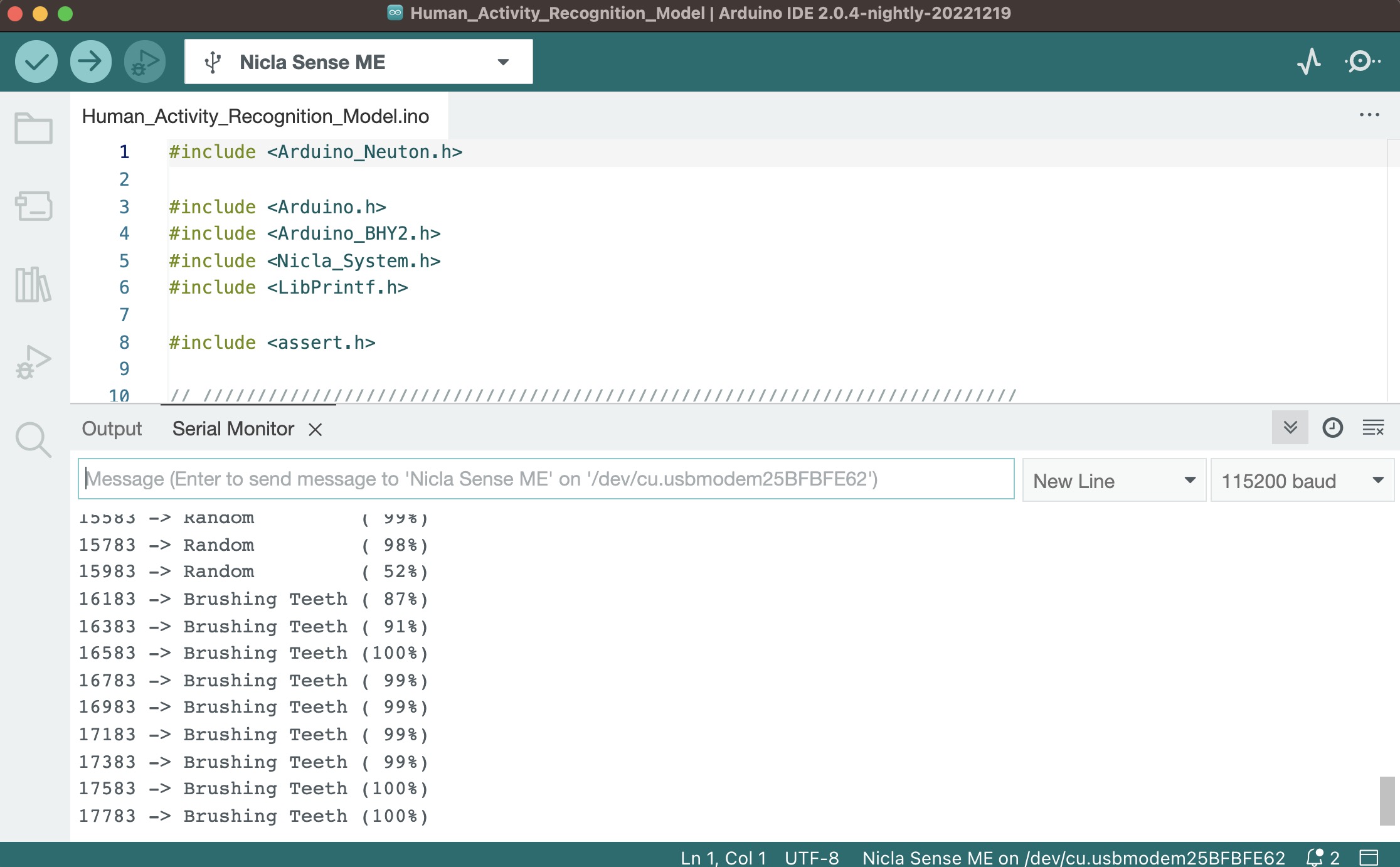Click board port info in status bar
This screenshot has height=867, width=1400.
coord(1073,857)
